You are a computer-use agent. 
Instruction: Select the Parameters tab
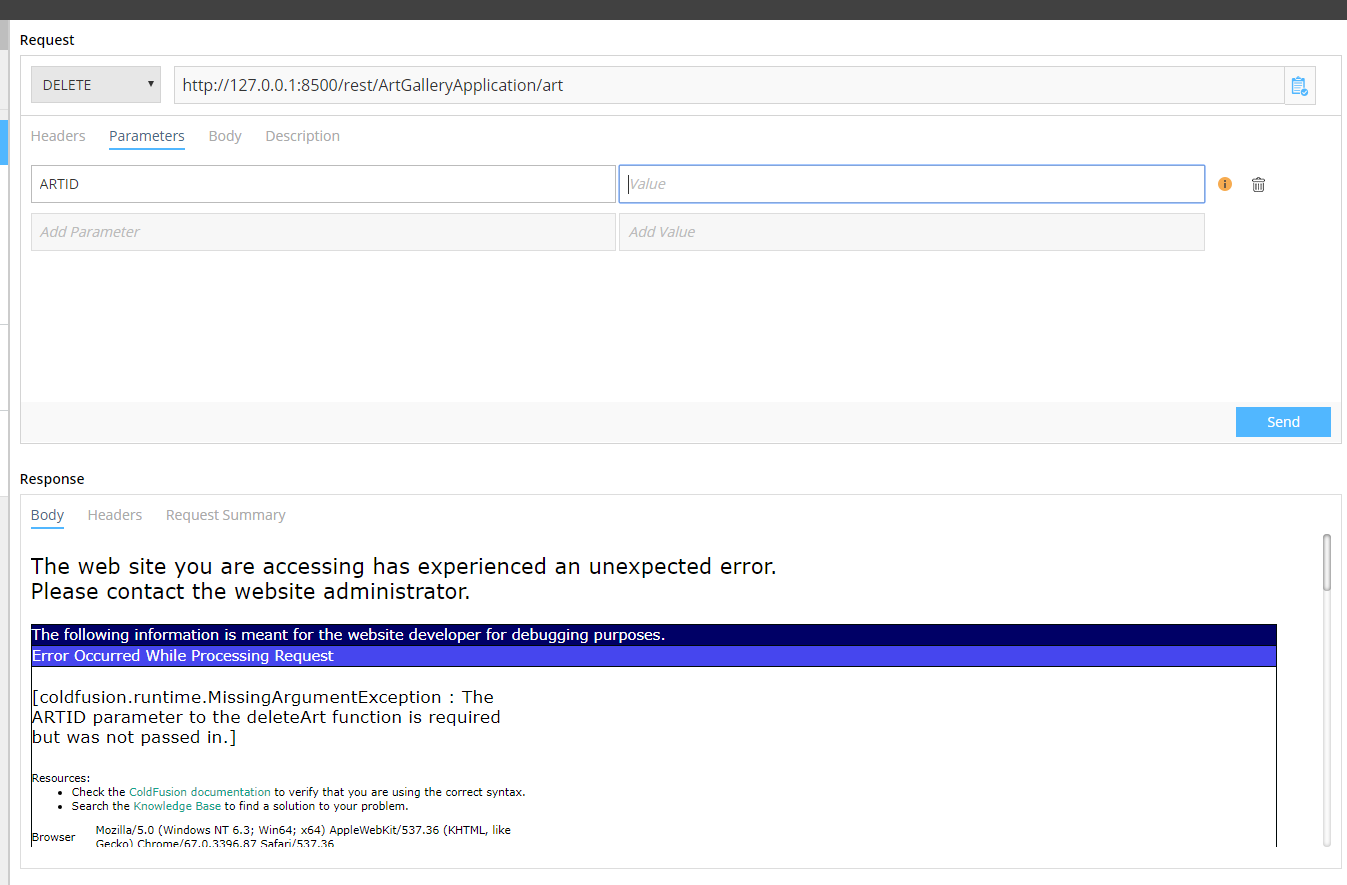tap(147, 136)
